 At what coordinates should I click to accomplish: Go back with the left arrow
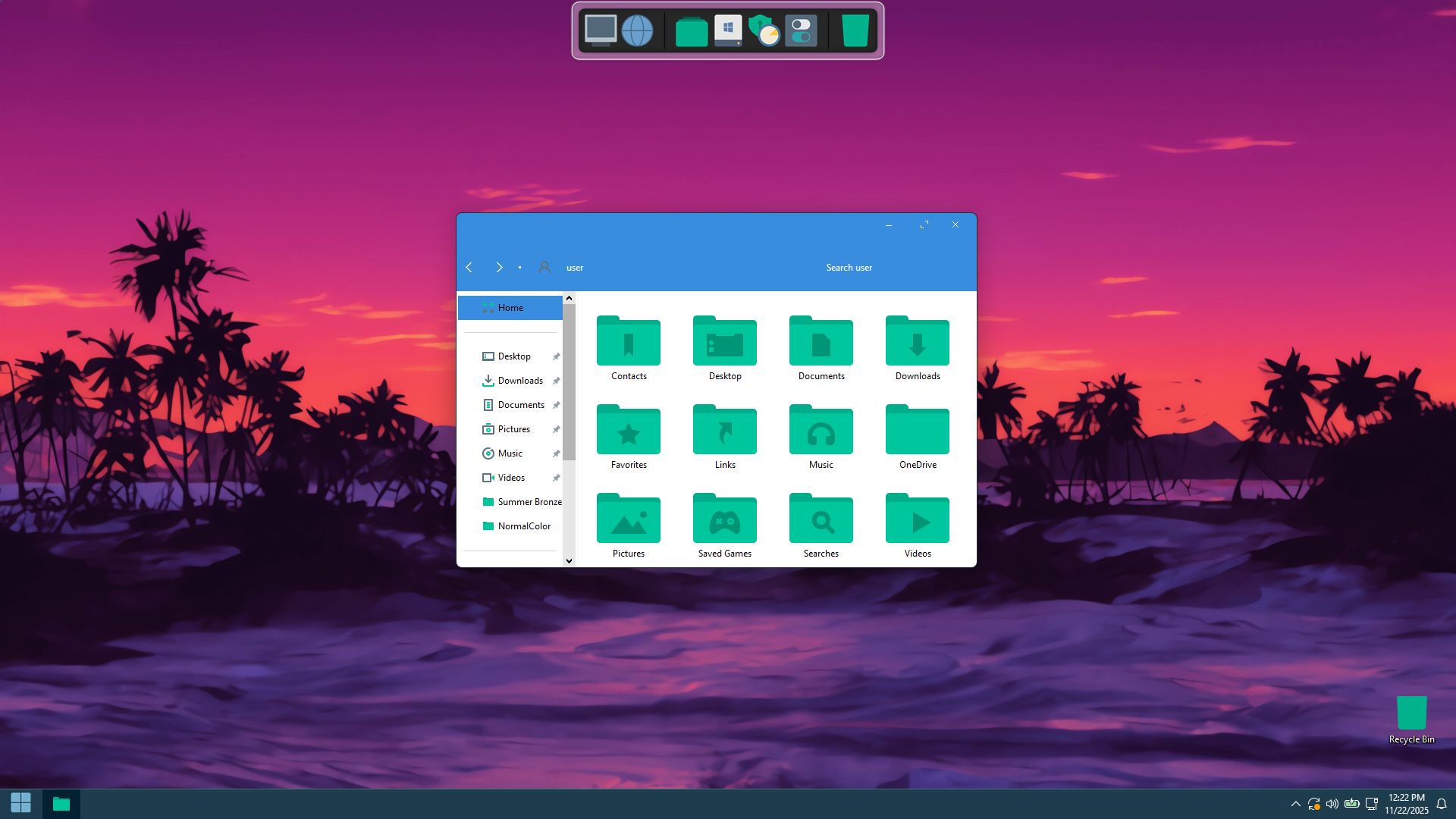pyautogui.click(x=469, y=268)
